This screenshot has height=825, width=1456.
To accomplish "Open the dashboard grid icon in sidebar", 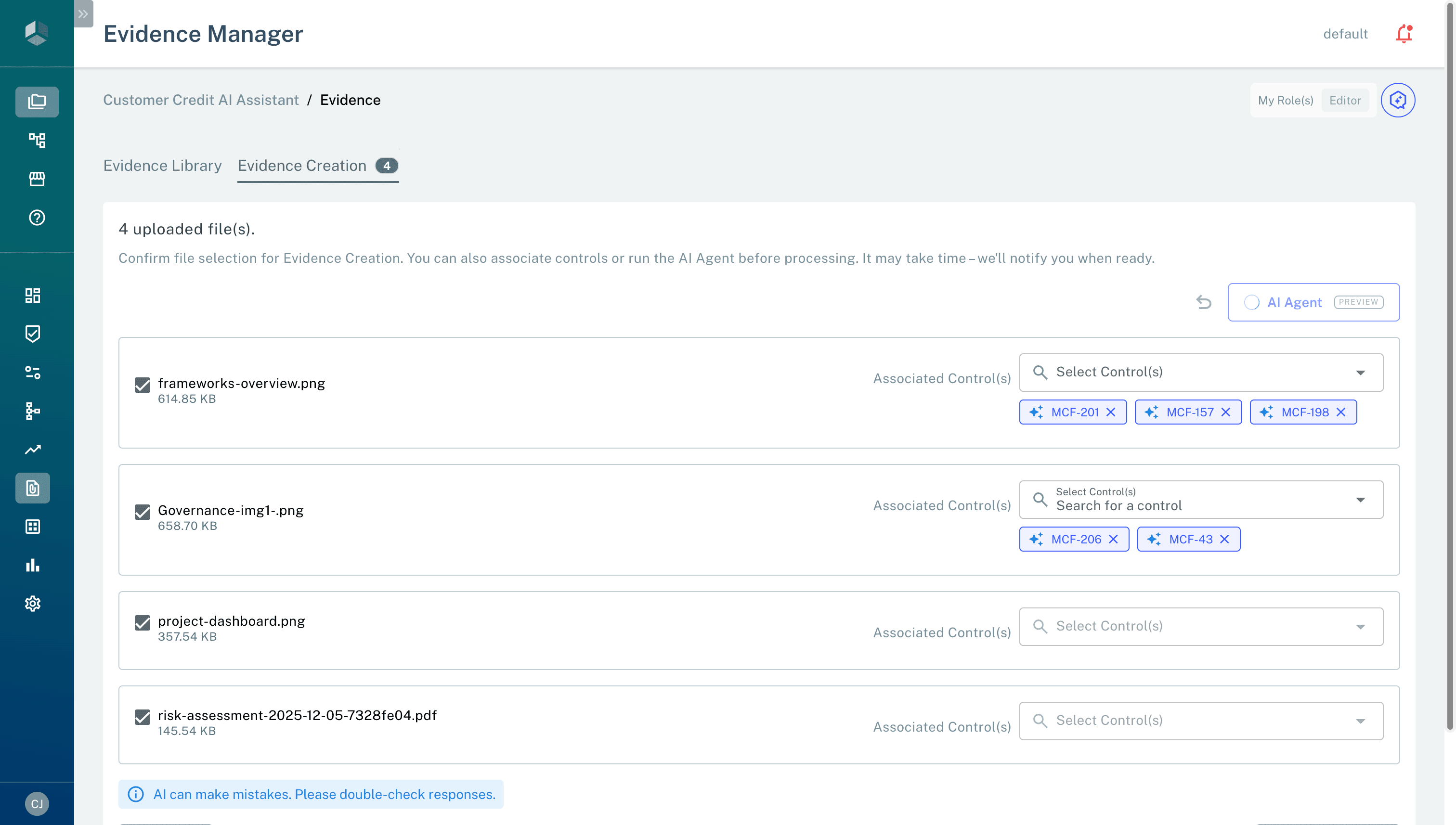I will (32, 295).
